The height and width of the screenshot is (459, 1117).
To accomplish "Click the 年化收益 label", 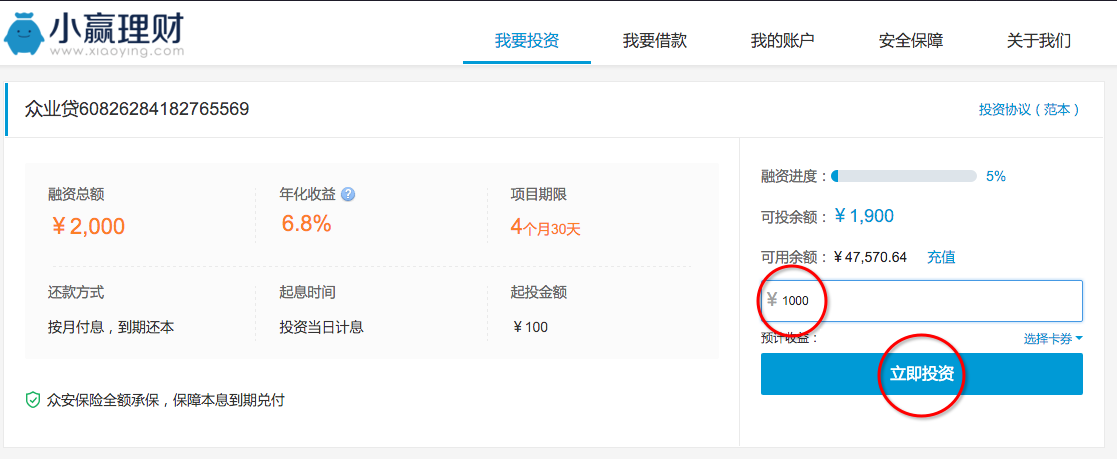I will 308,194.
